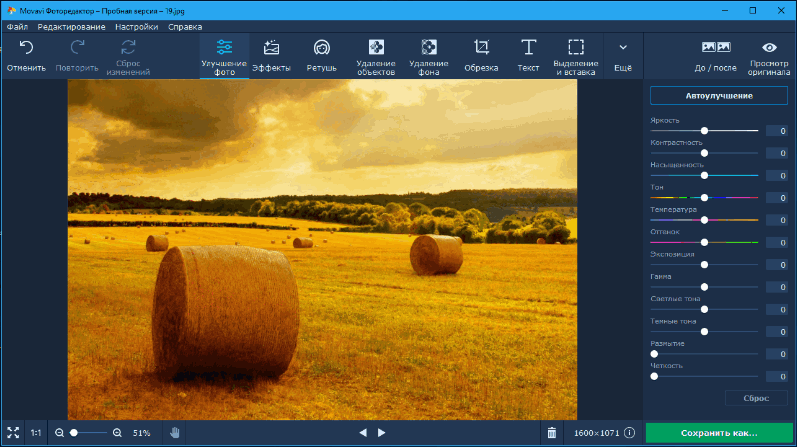Go to next image arrow
This screenshot has height=447, width=797.
click(x=381, y=433)
